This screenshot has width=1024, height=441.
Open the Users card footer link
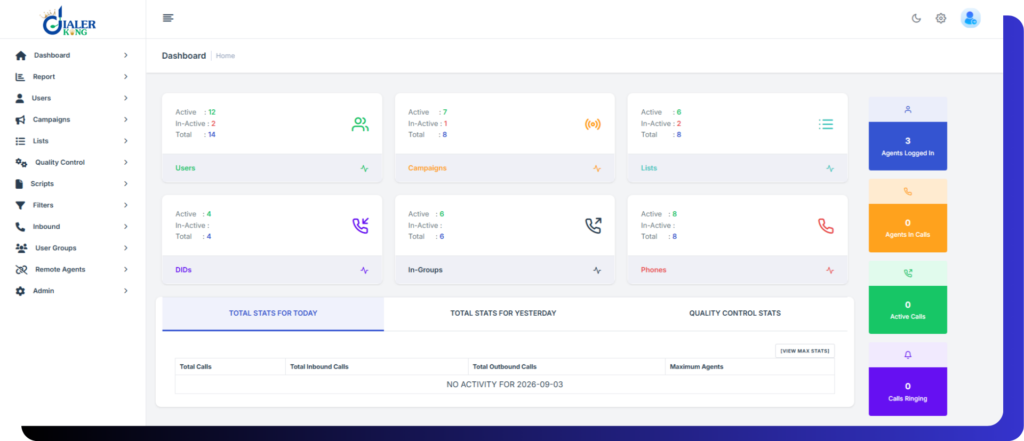[x=185, y=169]
